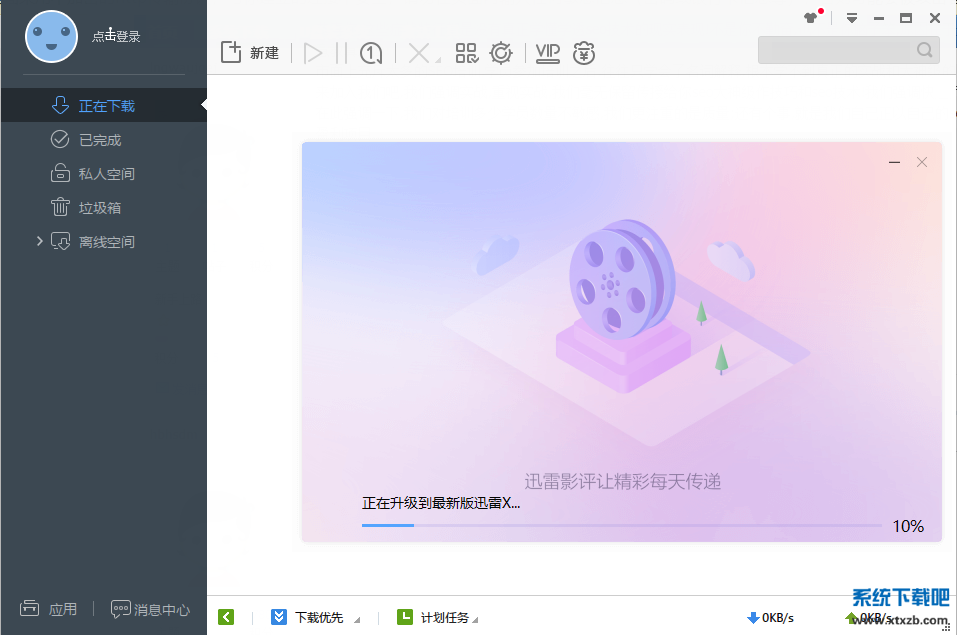This screenshot has width=957, height=635.
Task: Pause the download using the pause icon
Action: (341, 53)
